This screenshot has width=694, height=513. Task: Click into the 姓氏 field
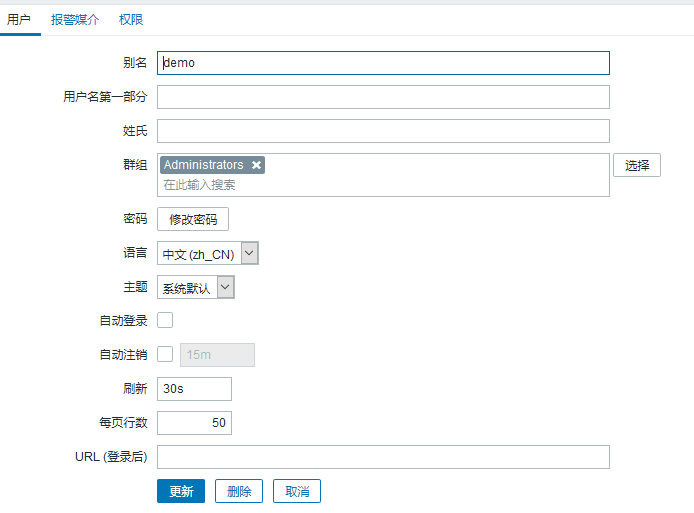[x=383, y=131]
